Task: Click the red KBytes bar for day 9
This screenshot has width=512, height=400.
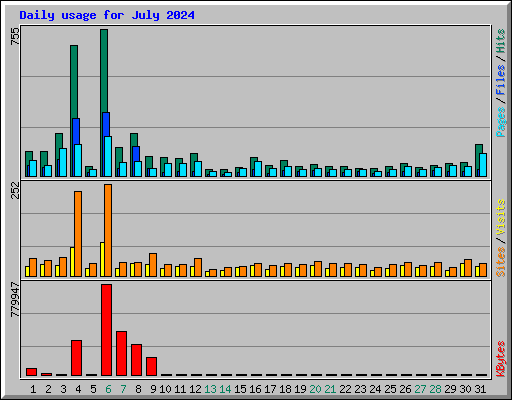Action: coord(151,367)
